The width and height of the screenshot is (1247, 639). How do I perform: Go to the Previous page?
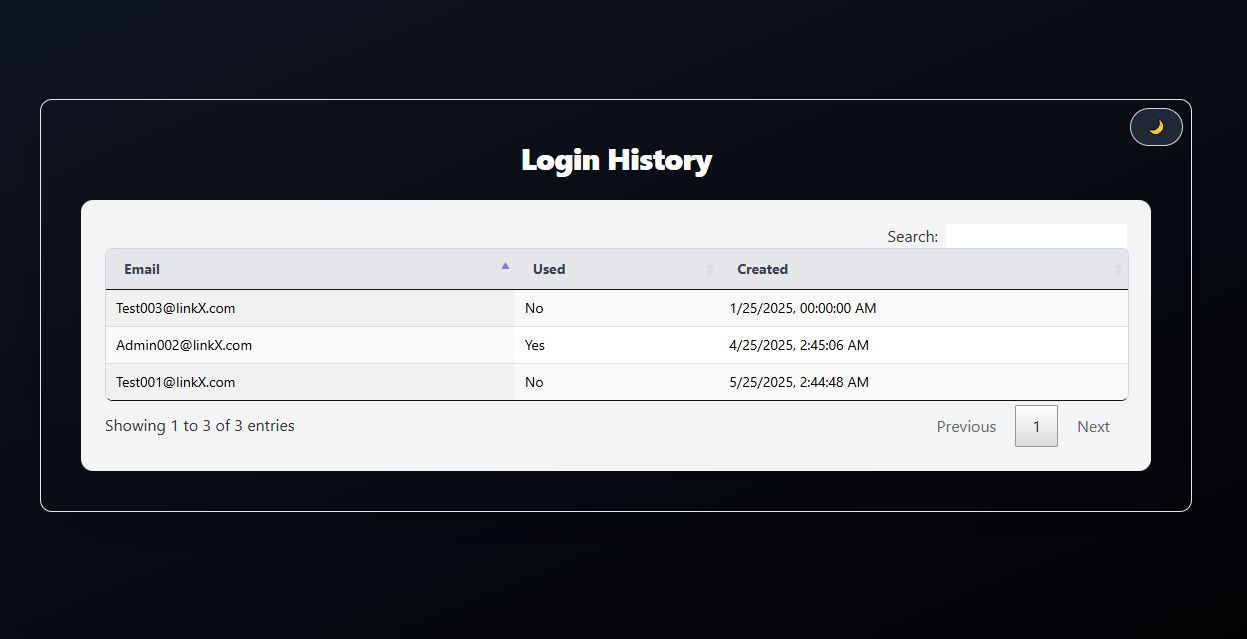click(x=966, y=426)
